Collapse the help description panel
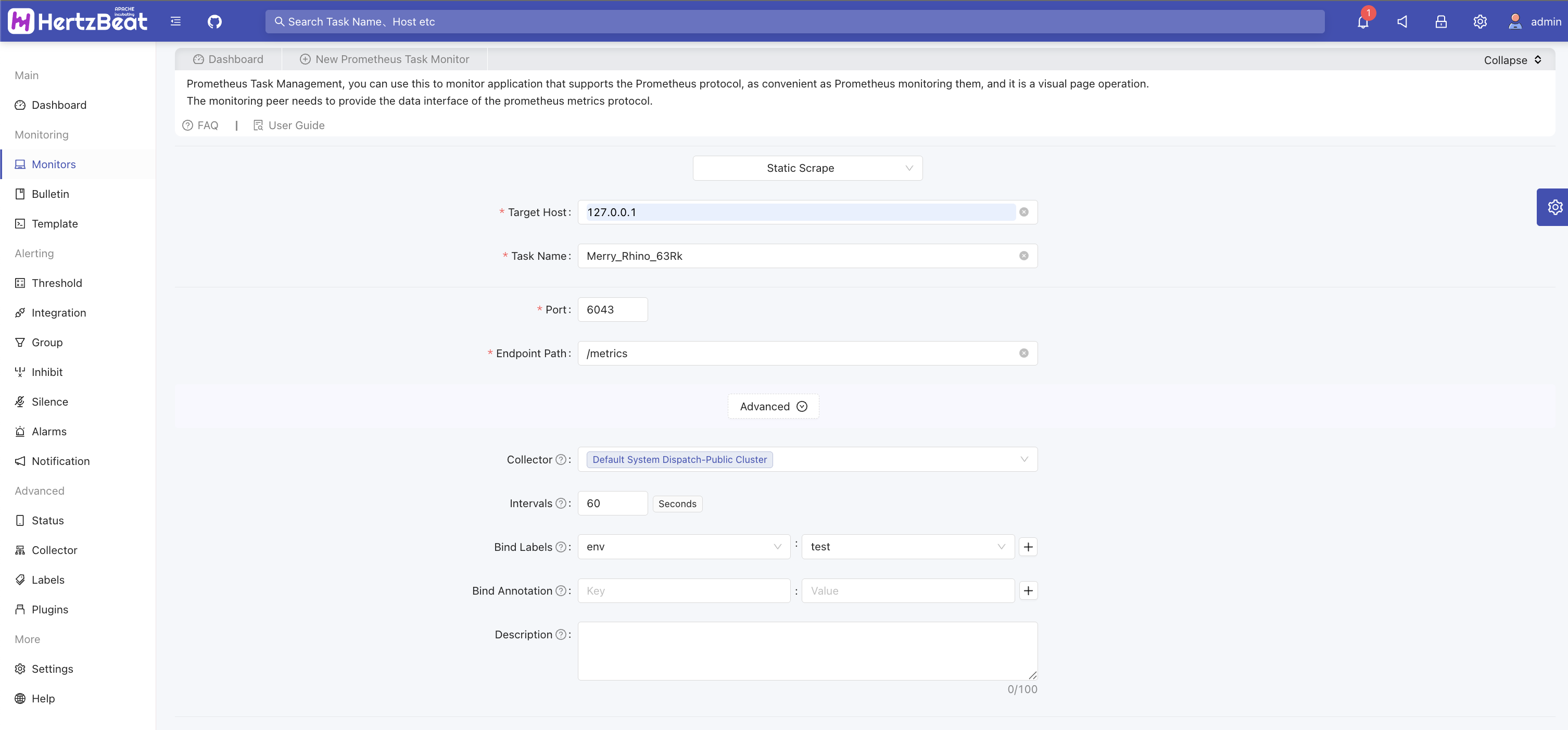Viewport: 1568px width, 730px height. [1512, 60]
